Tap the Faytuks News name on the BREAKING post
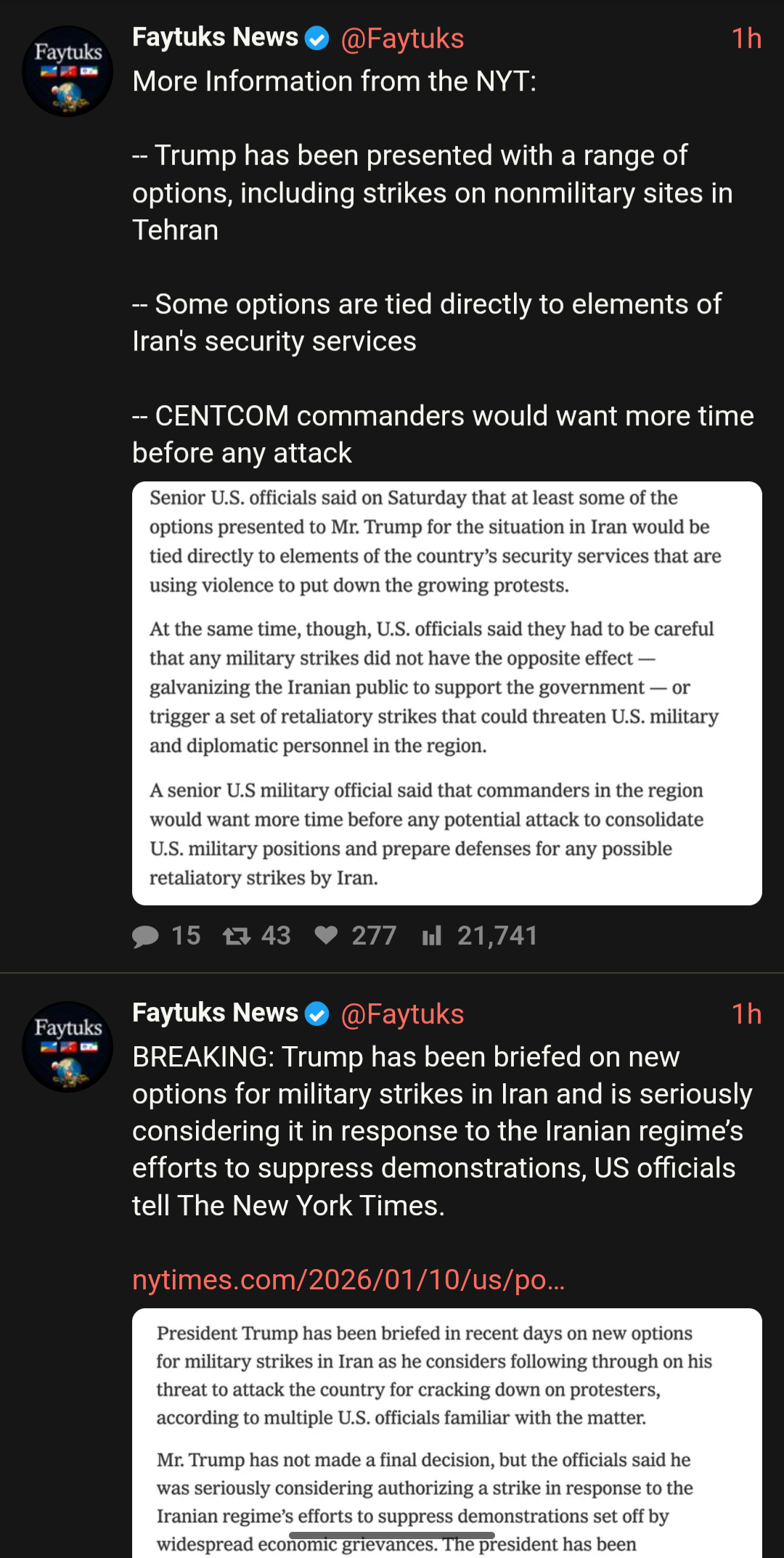Viewport: 784px width, 1558px height. (x=215, y=1013)
